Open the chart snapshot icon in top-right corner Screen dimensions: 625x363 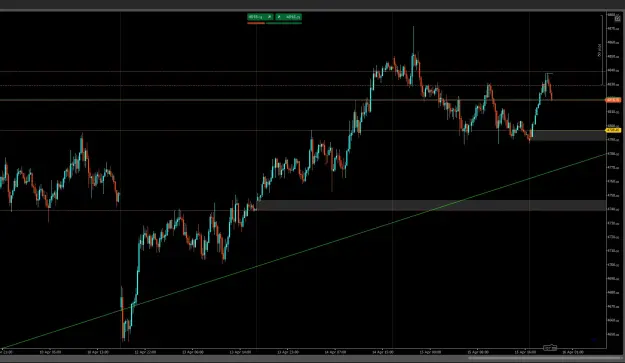tap(617, 18)
